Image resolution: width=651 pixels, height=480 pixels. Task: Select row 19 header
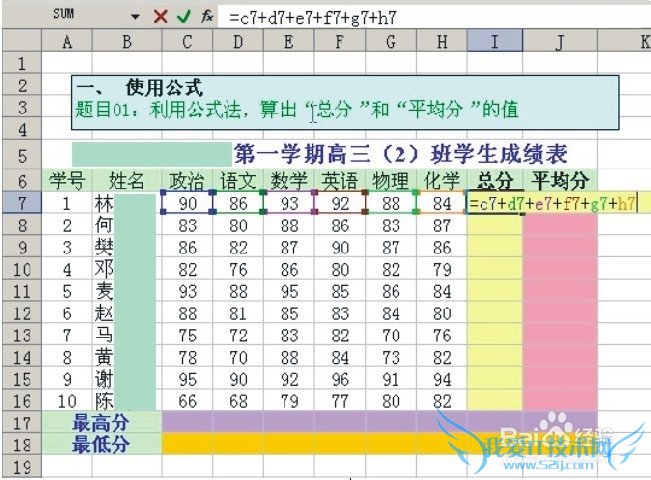[x=22, y=466]
